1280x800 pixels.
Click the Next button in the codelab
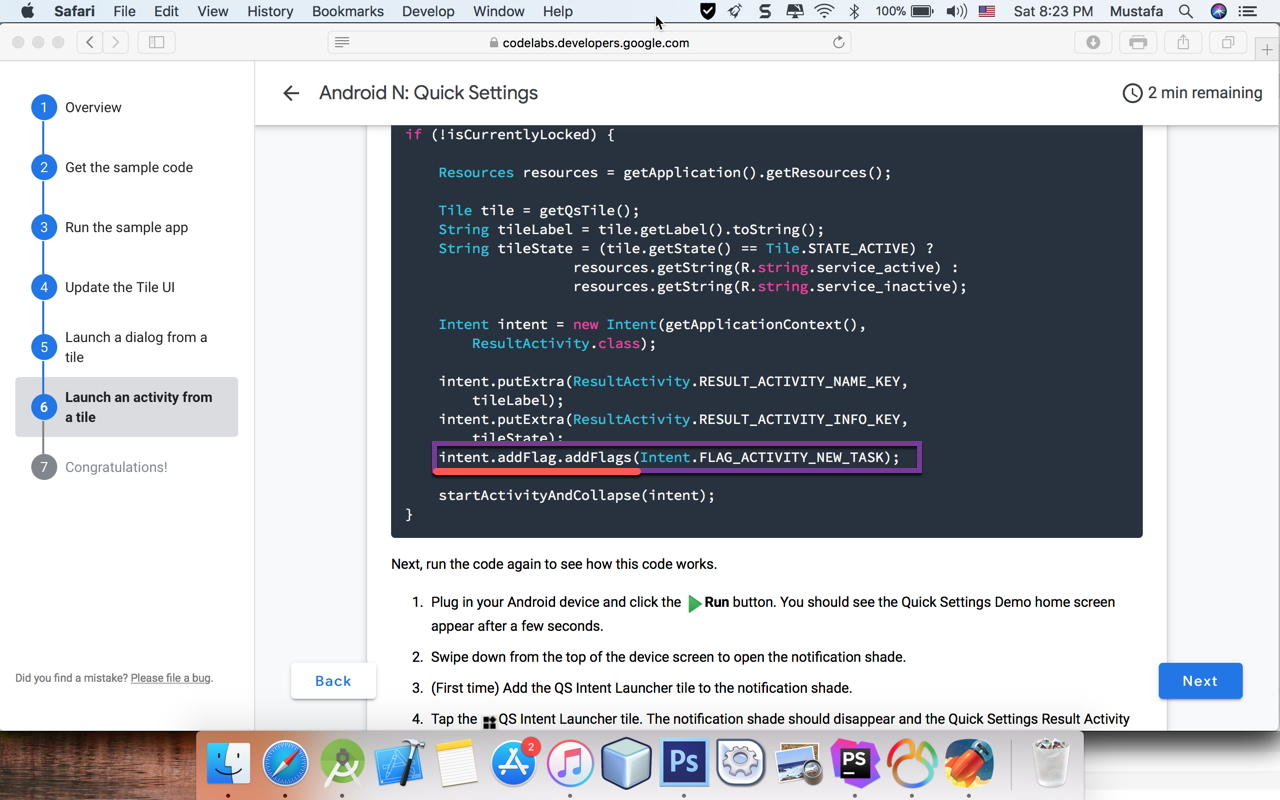pyautogui.click(x=1200, y=681)
